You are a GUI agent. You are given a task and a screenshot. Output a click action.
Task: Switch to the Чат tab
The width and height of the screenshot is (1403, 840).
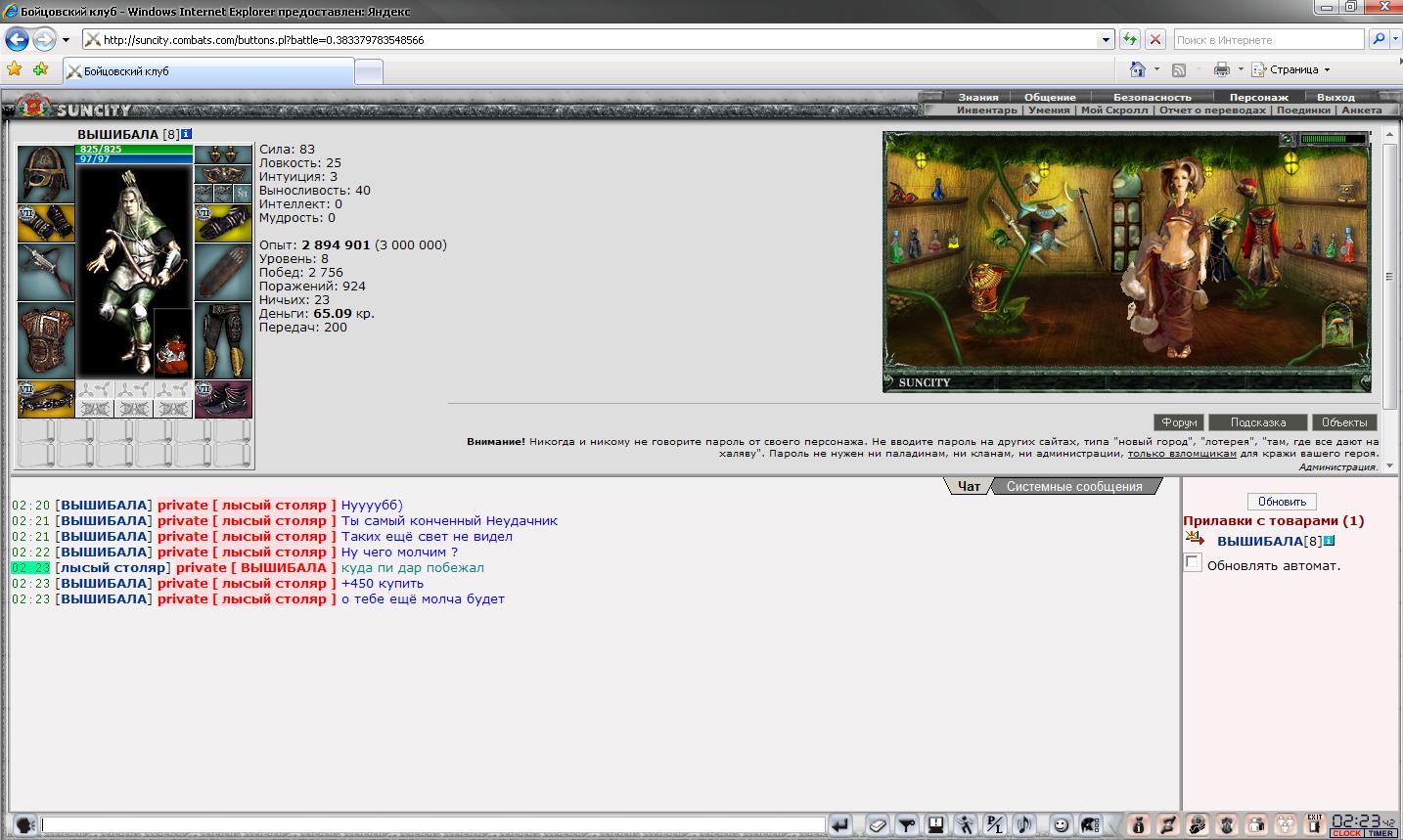[969, 486]
